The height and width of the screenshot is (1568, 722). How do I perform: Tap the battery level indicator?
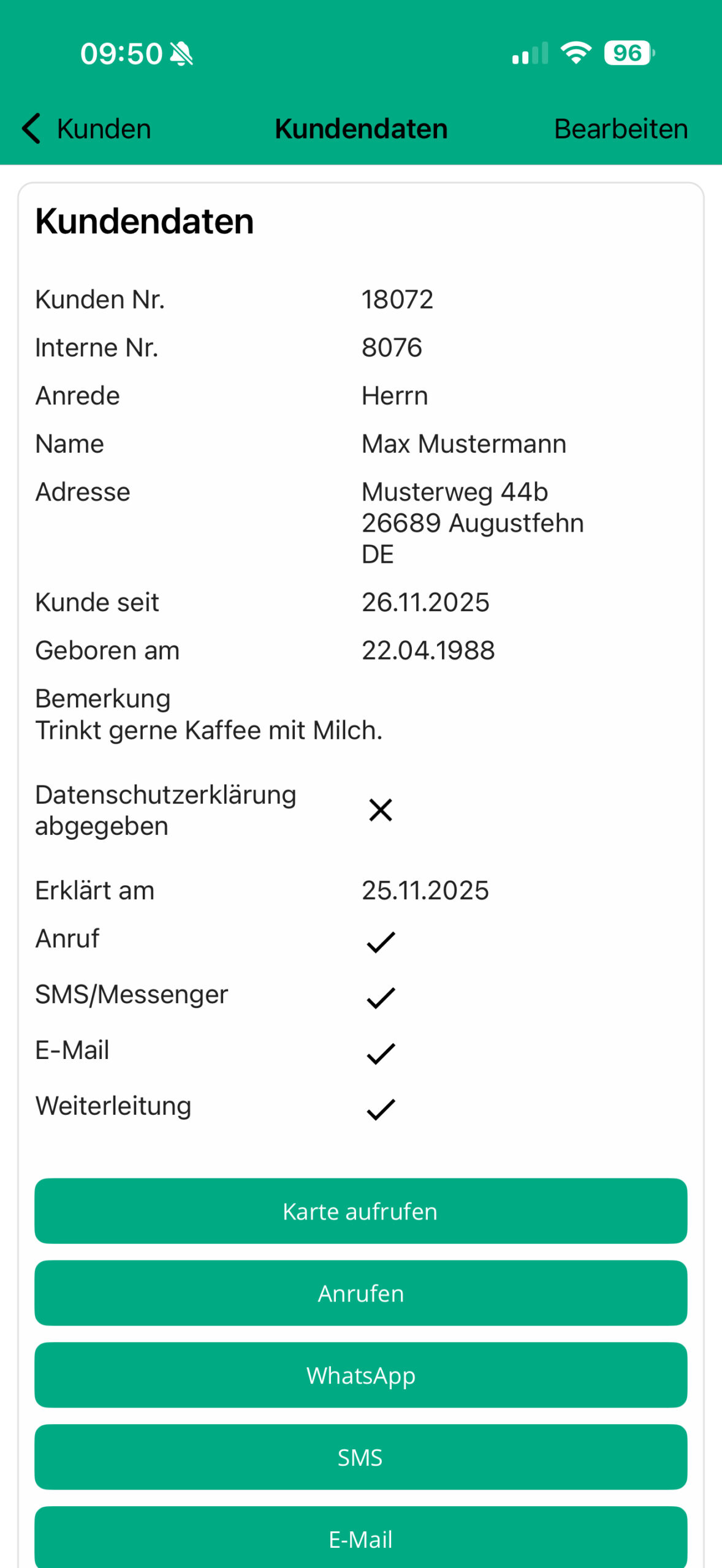[628, 53]
